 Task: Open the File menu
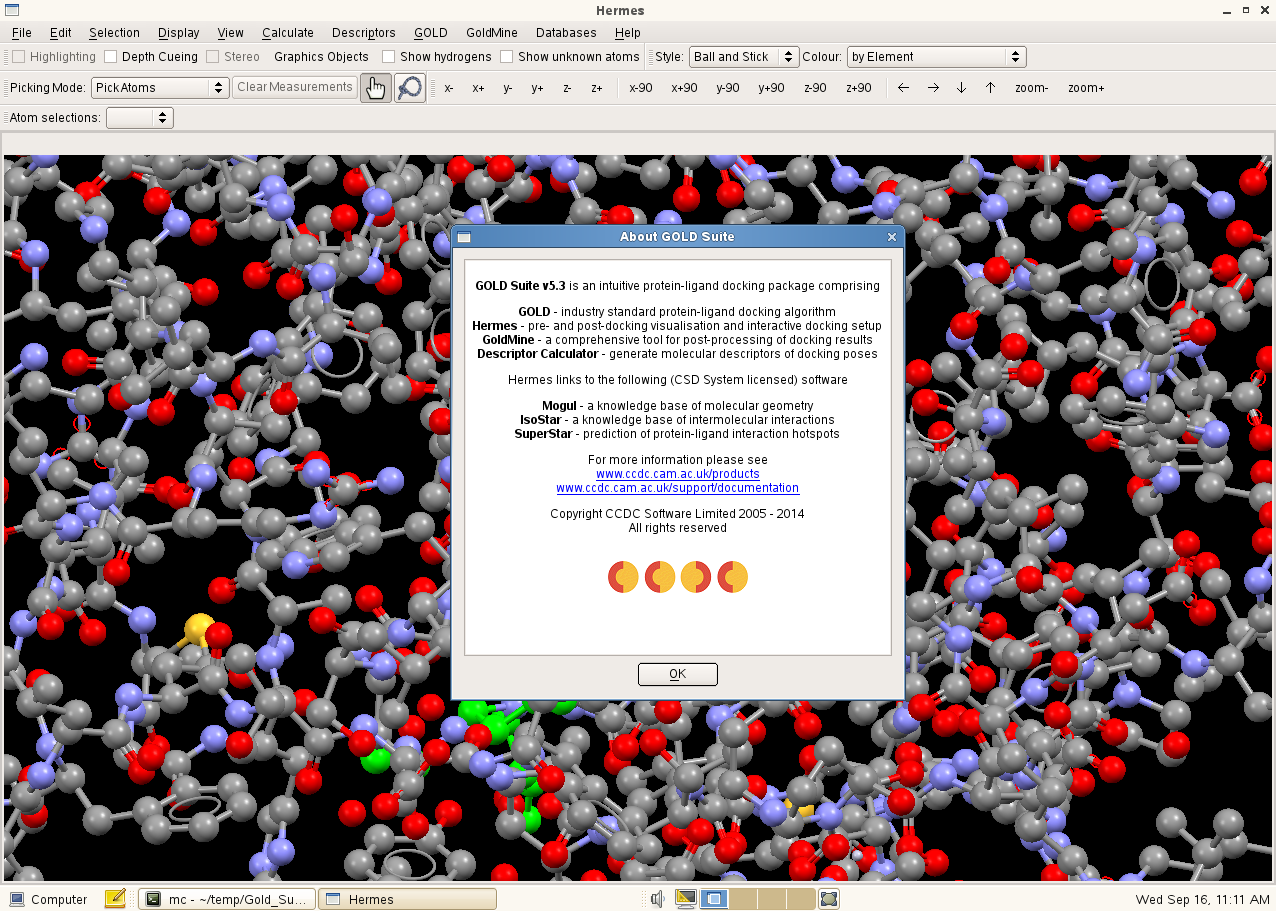[x=21, y=33]
